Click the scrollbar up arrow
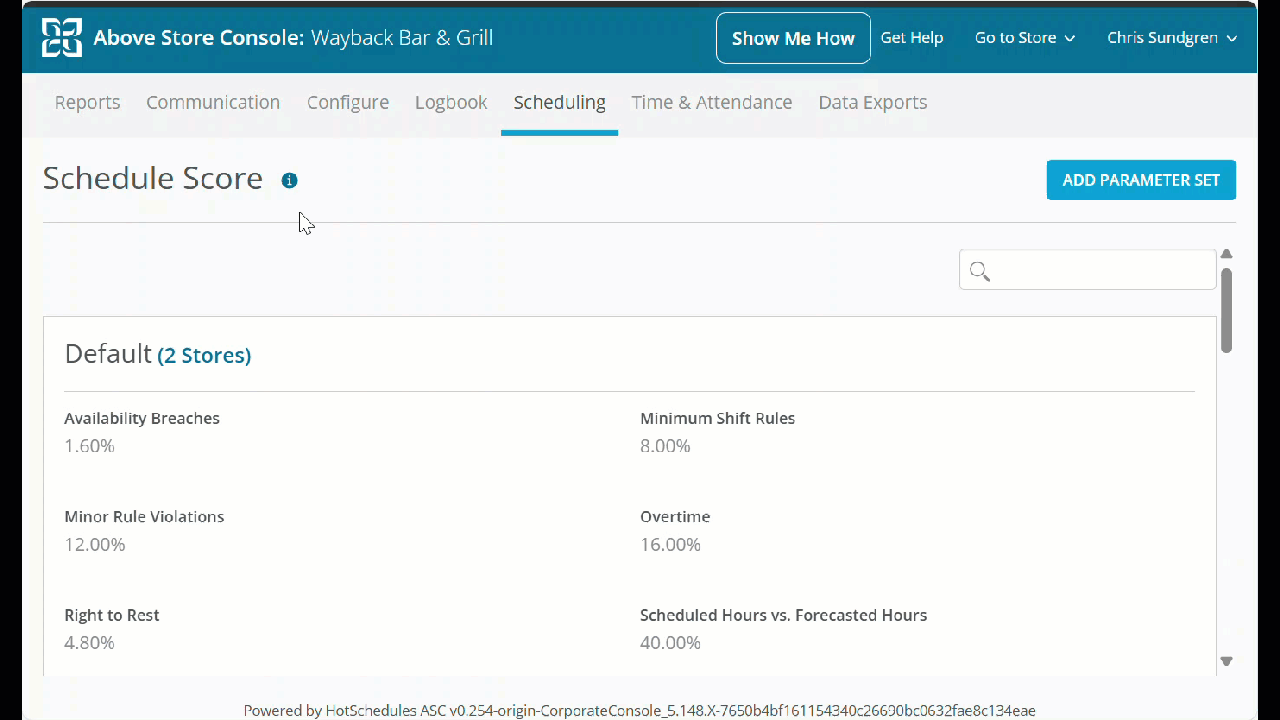Image resolution: width=1280 pixels, height=720 pixels. 1226,254
